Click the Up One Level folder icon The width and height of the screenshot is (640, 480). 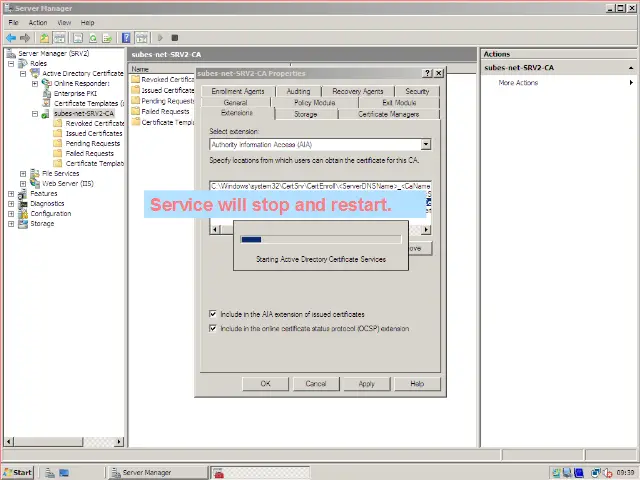point(45,38)
